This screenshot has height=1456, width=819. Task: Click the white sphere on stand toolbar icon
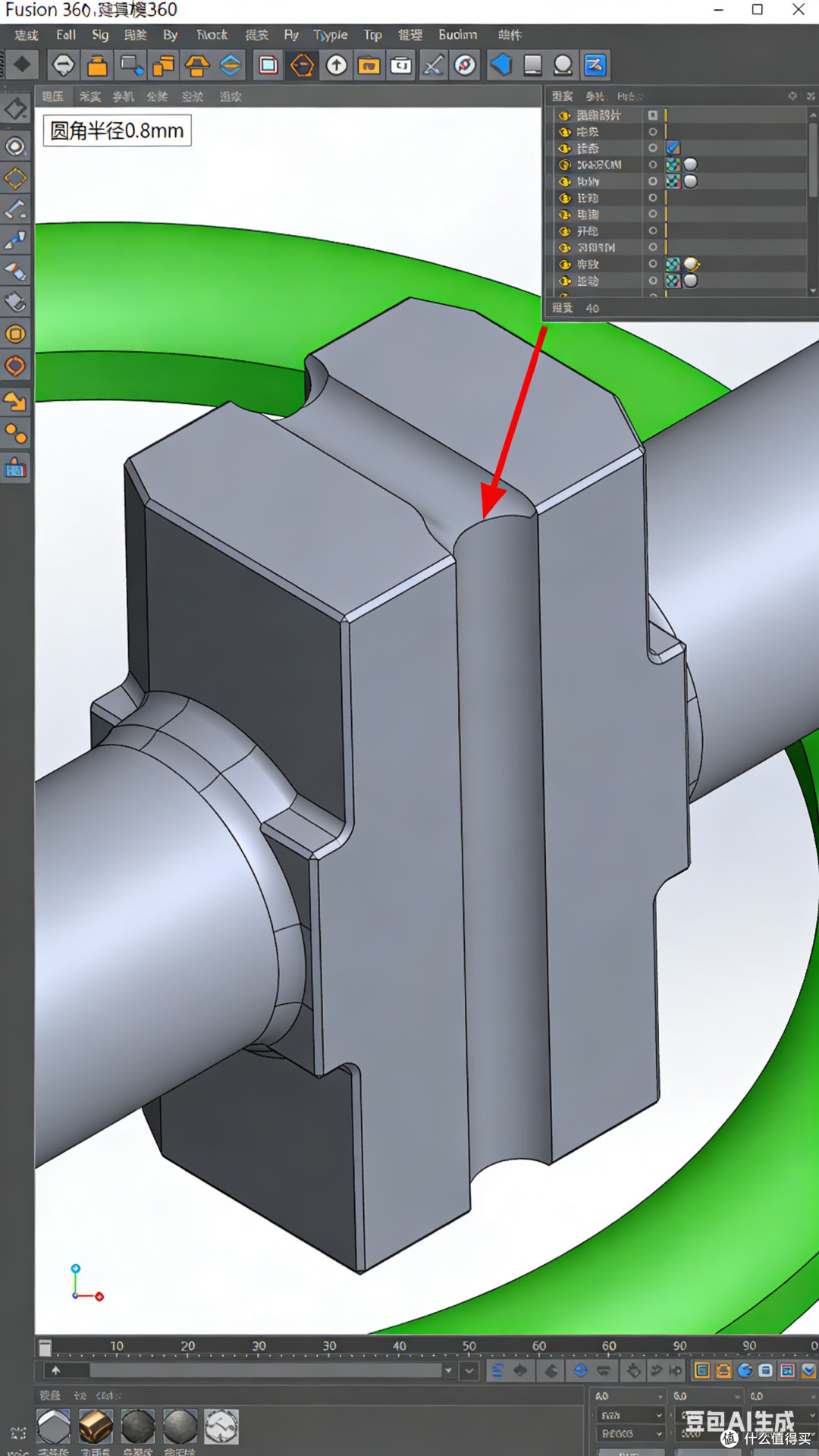click(x=563, y=65)
